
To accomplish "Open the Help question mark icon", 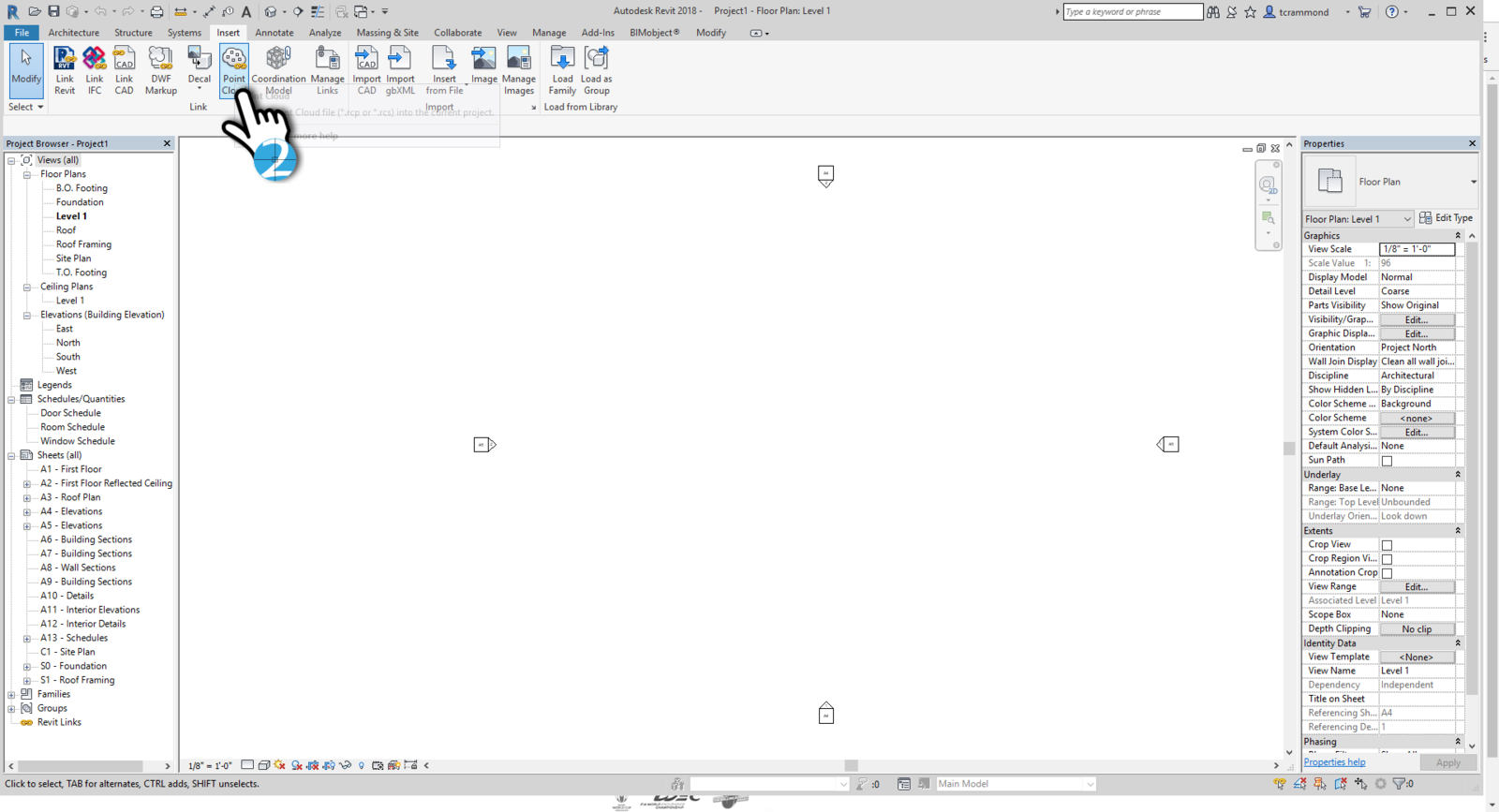I will (x=1392, y=11).
